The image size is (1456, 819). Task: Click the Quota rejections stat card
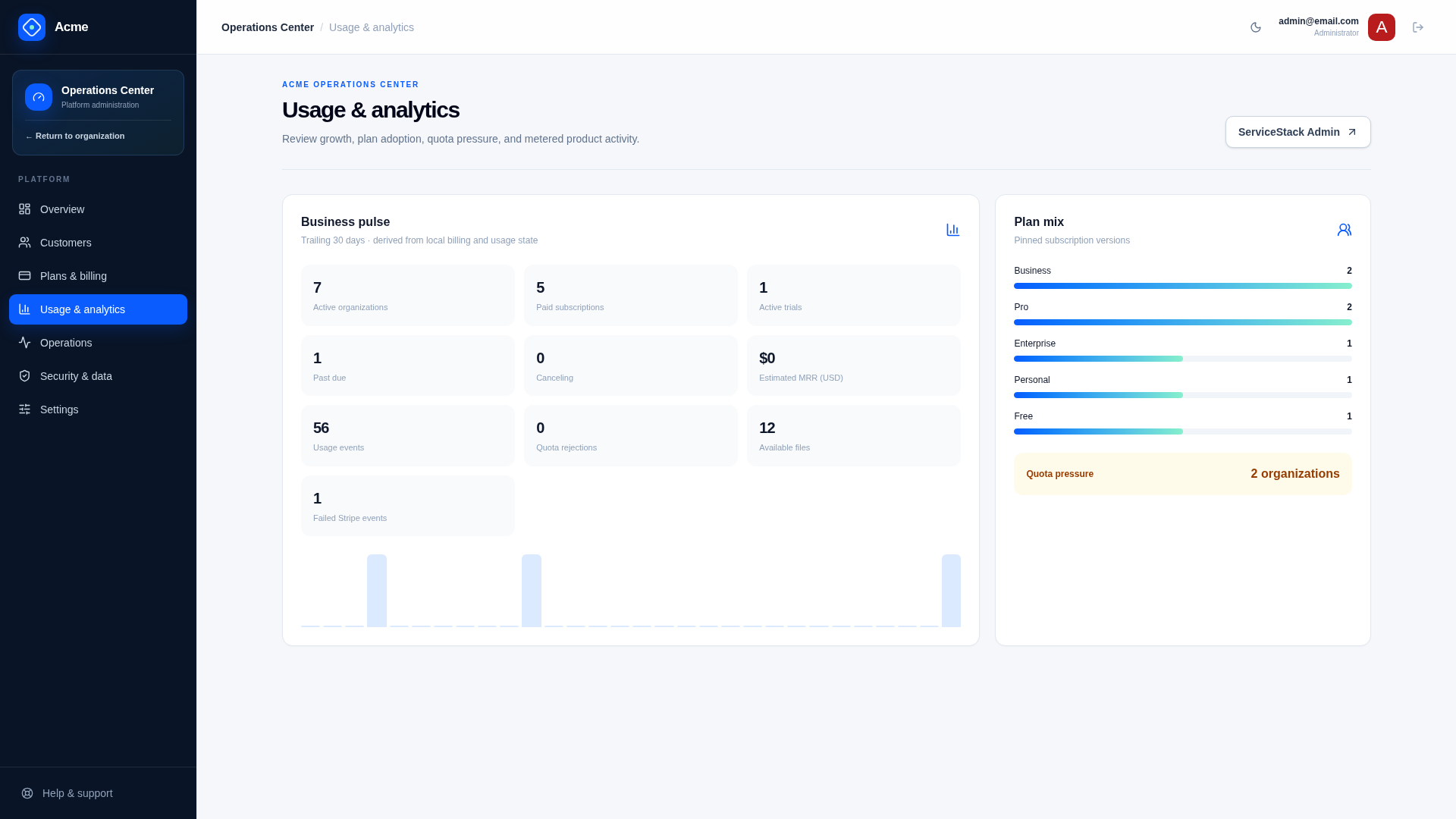click(x=631, y=435)
